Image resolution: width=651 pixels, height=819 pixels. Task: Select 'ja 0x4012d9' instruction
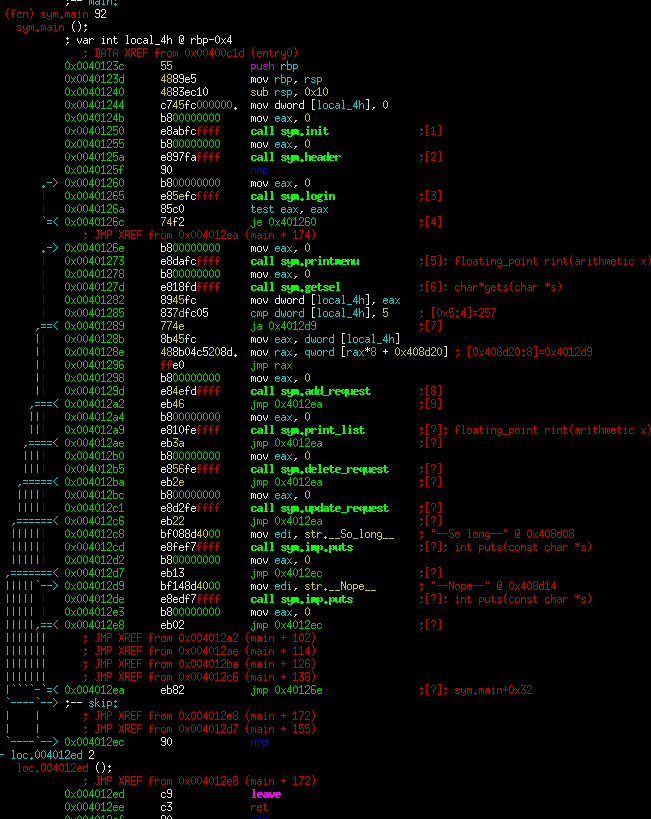283,326
